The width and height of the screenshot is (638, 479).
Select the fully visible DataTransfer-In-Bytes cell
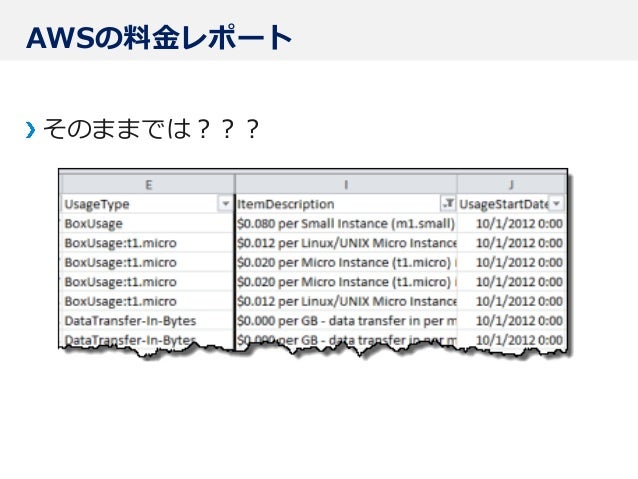point(148,321)
